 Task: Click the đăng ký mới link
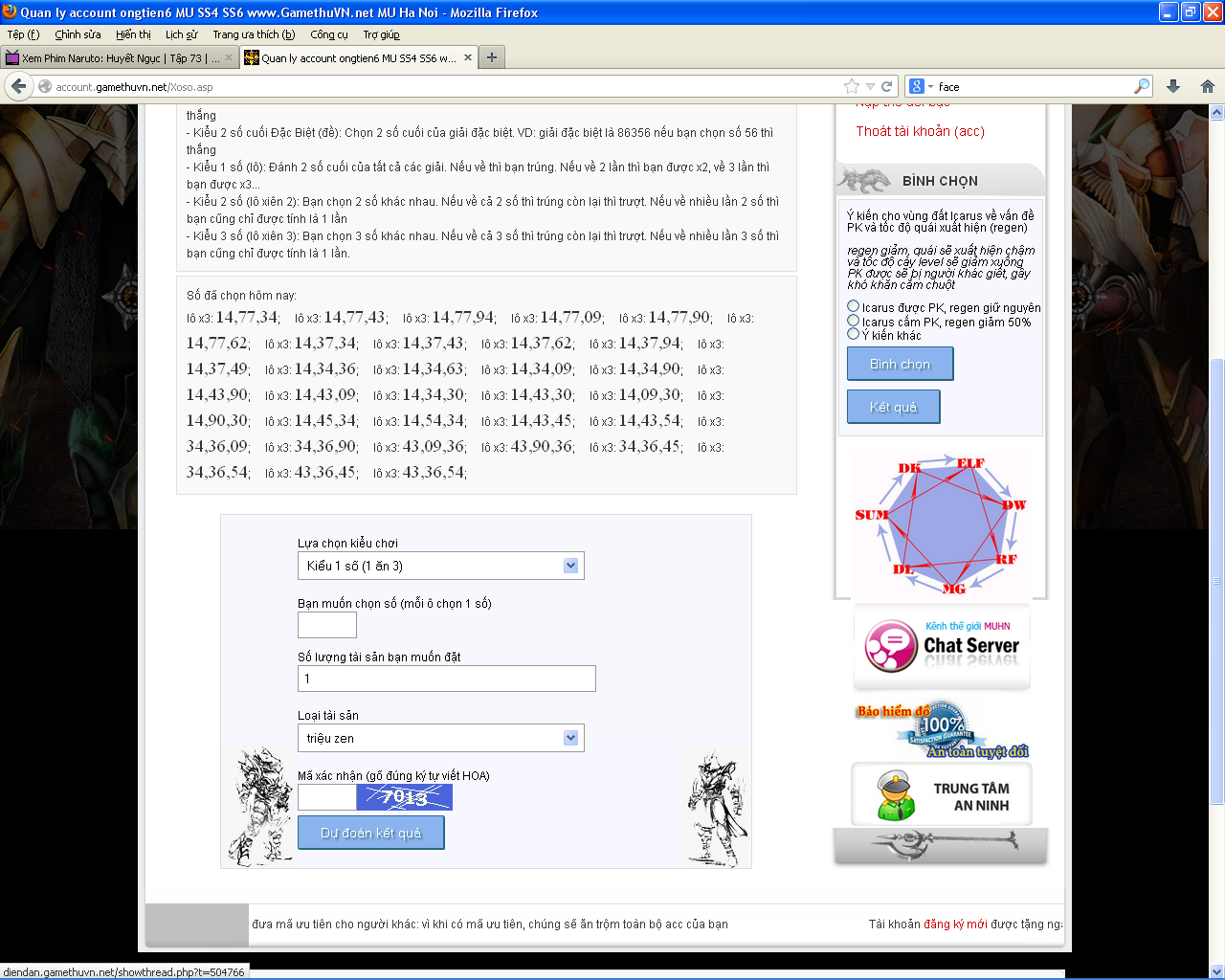tap(955, 924)
